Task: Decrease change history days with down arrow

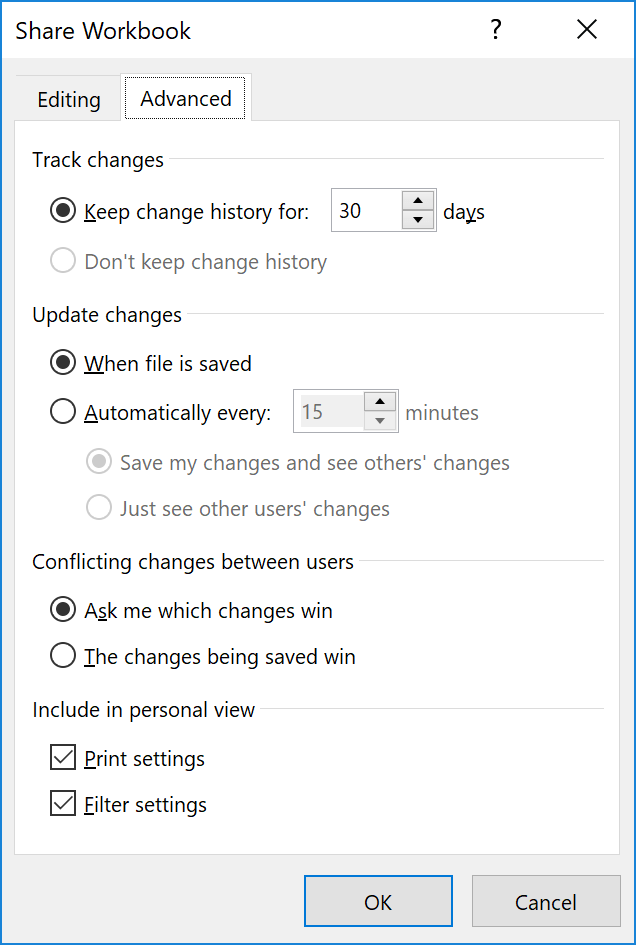Action: 418,221
